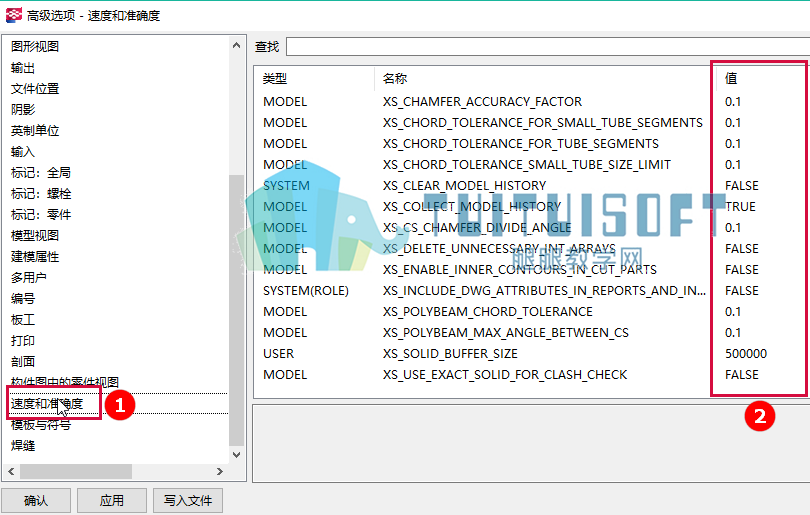Edit the 500000 value of XS_SOLID_BUFFER_SIZE
810x515 pixels.
pos(746,354)
